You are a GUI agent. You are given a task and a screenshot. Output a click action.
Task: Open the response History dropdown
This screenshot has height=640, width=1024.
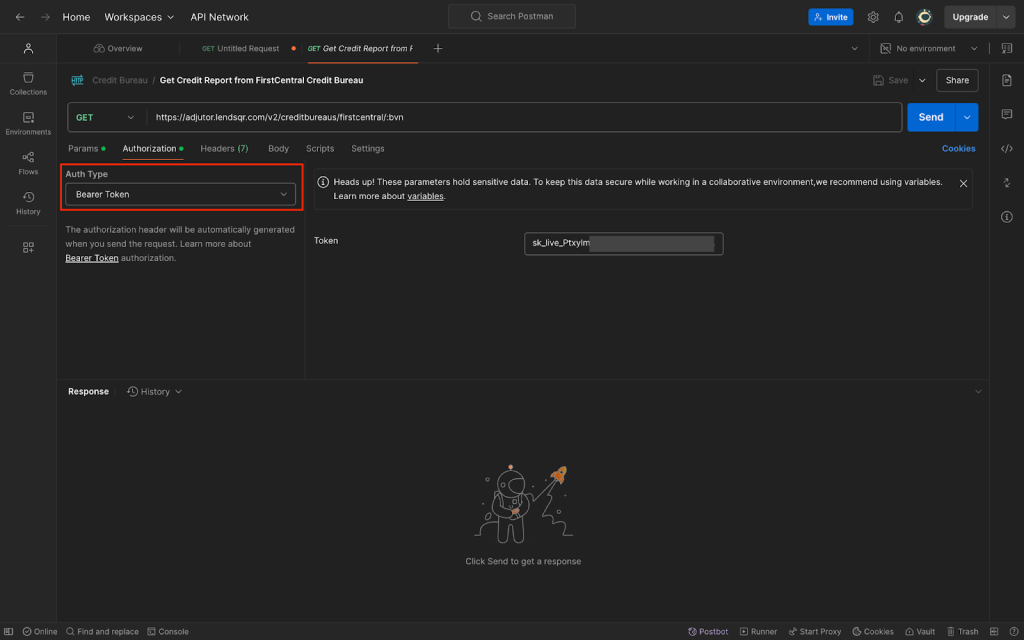tap(155, 392)
